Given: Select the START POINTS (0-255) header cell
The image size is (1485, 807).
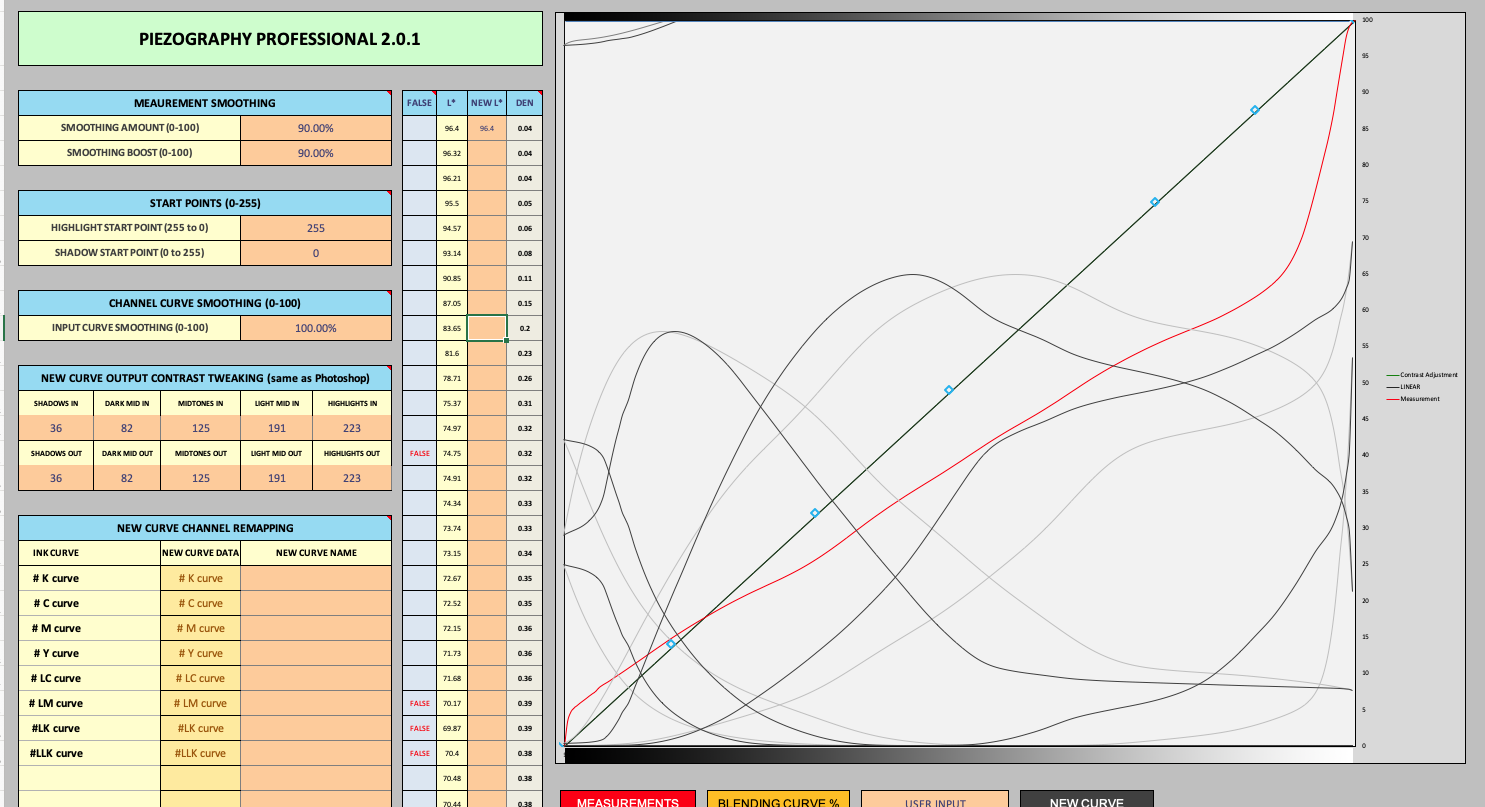Looking at the screenshot, I should click(205, 203).
